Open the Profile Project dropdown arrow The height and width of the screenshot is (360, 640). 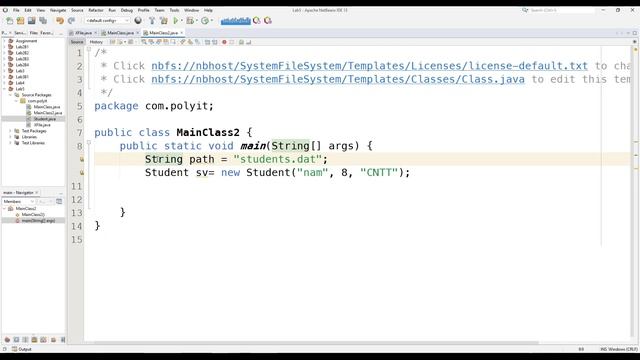[211, 20]
